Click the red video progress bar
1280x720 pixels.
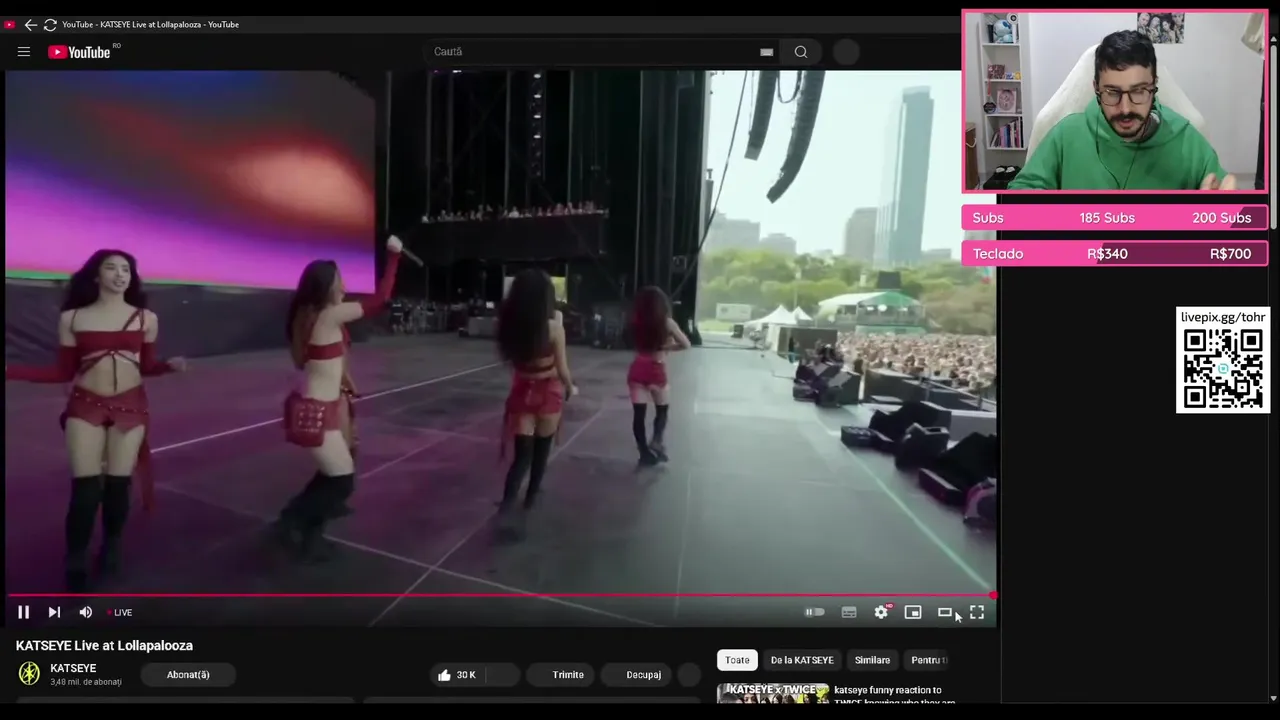click(x=500, y=595)
